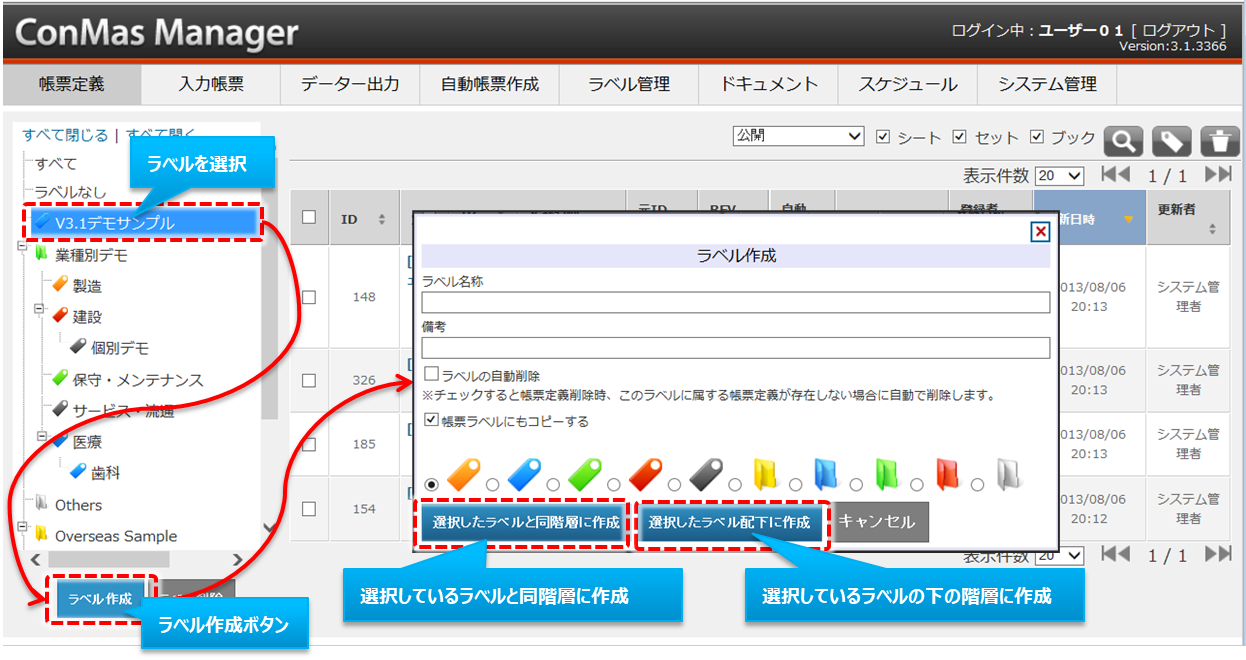This screenshot has width=1246, height=660.
Task: Open the top 表示件数 dropdown
Action: coord(1059,176)
